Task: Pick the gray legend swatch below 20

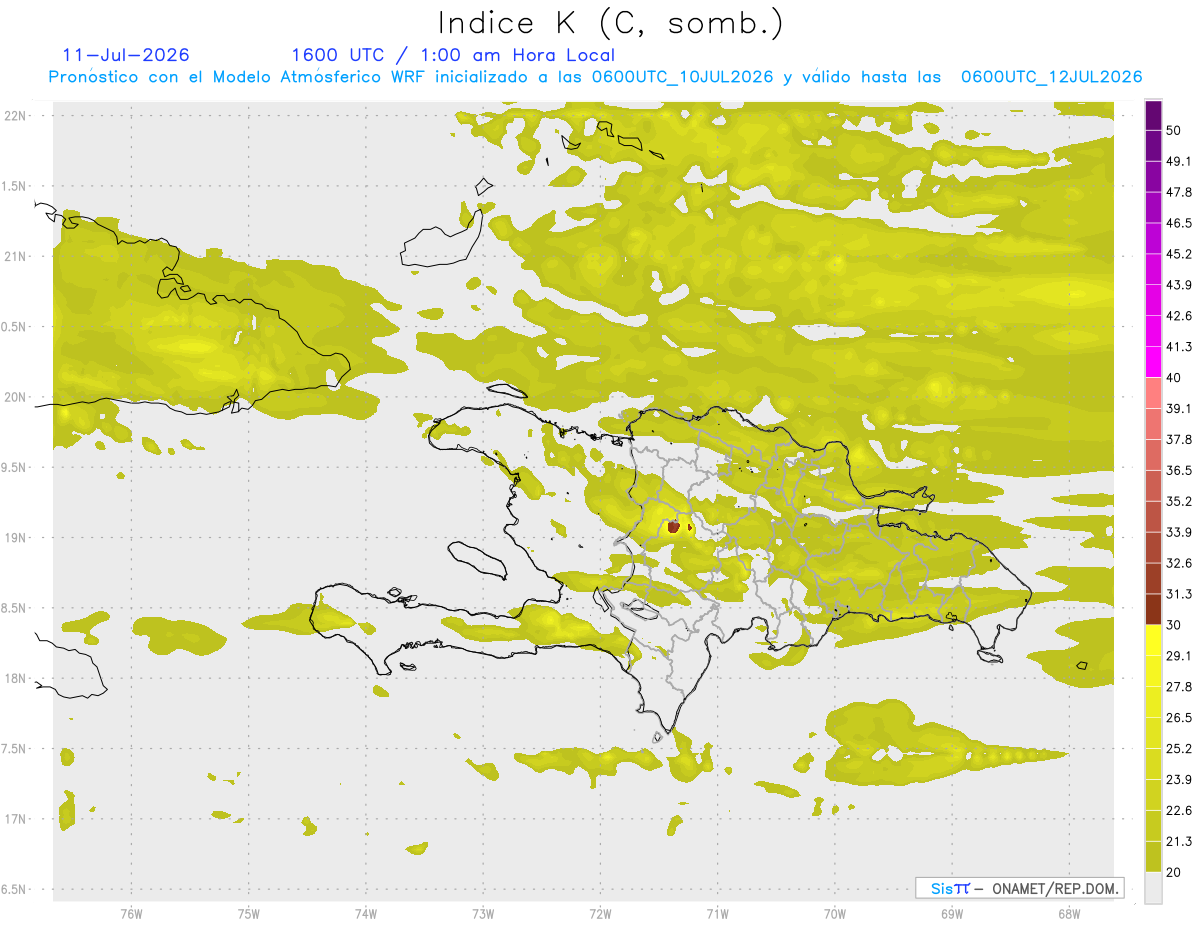Action: pyautogui.click(x=1153, y=888)
